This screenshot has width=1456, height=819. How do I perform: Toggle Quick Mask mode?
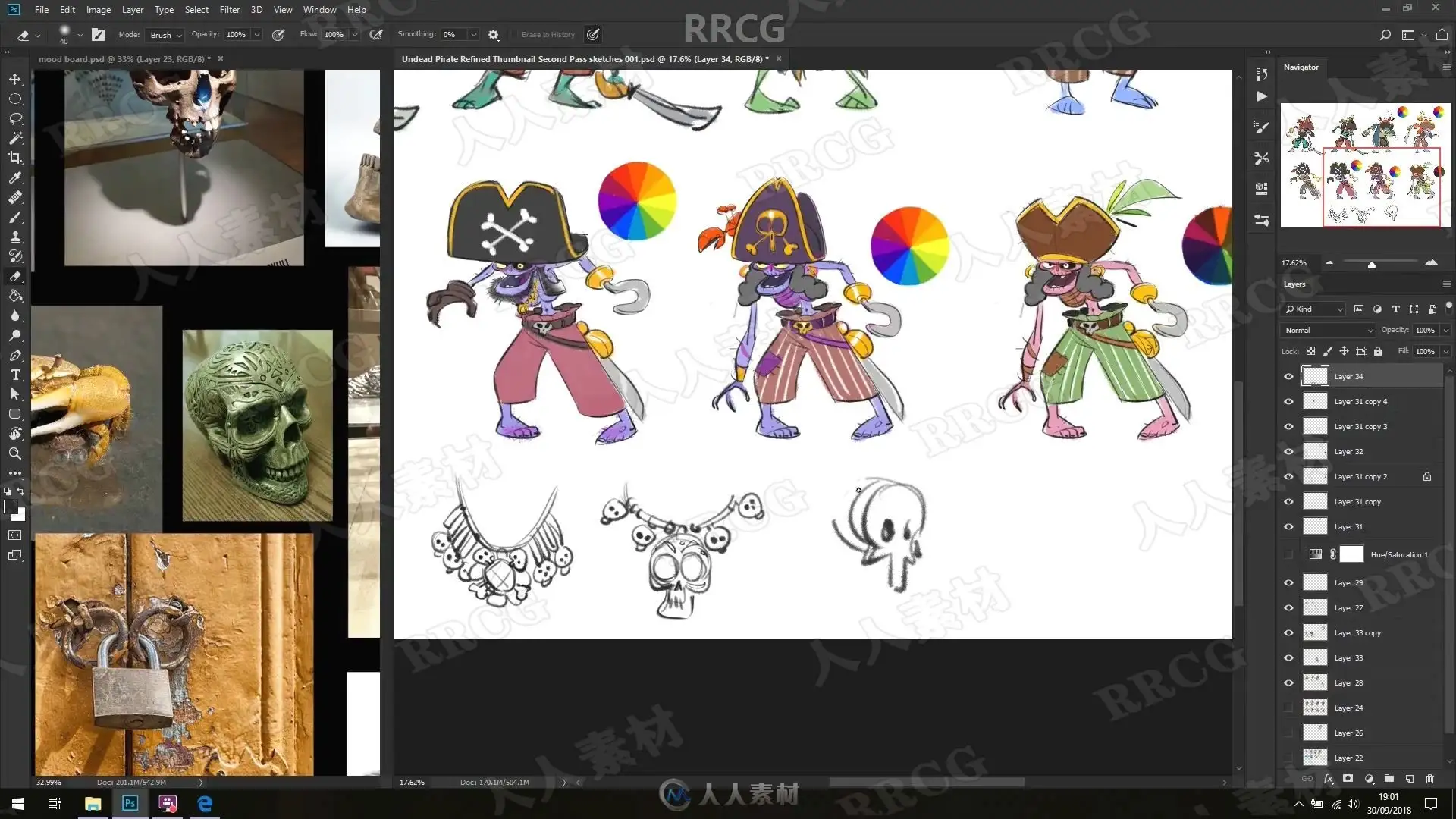(15, 535)
